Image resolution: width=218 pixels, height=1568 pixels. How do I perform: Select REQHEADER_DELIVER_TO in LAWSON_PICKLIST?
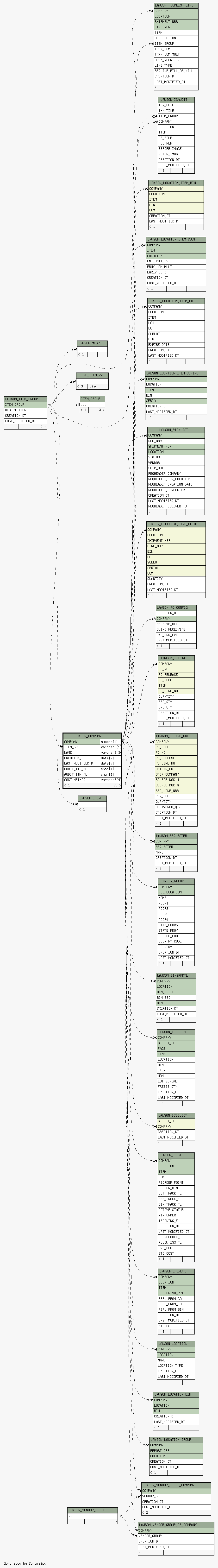pos(175,506)
